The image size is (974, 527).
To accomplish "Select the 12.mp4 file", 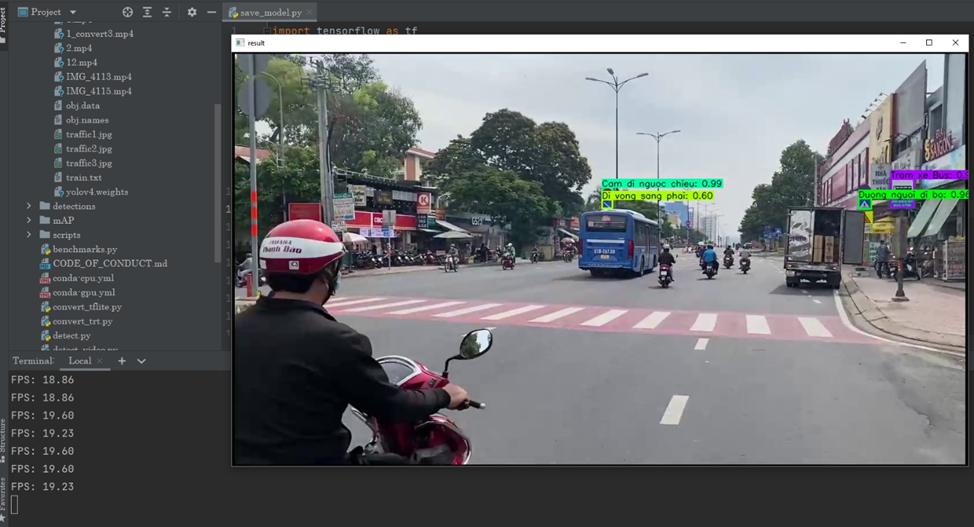I will (x=76, y=62).
